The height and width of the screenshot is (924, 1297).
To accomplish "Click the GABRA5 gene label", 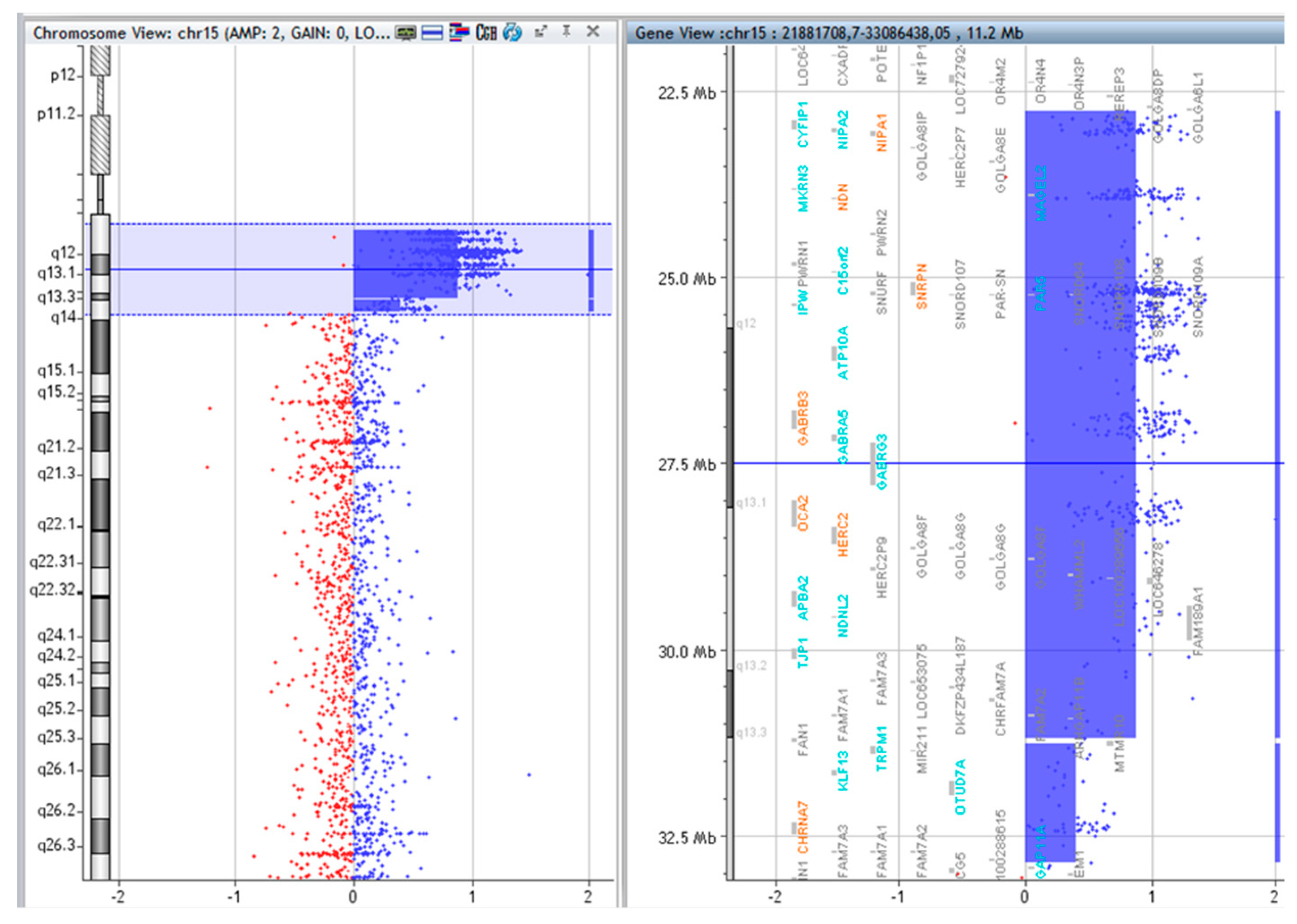I will [x=843, y=437].
